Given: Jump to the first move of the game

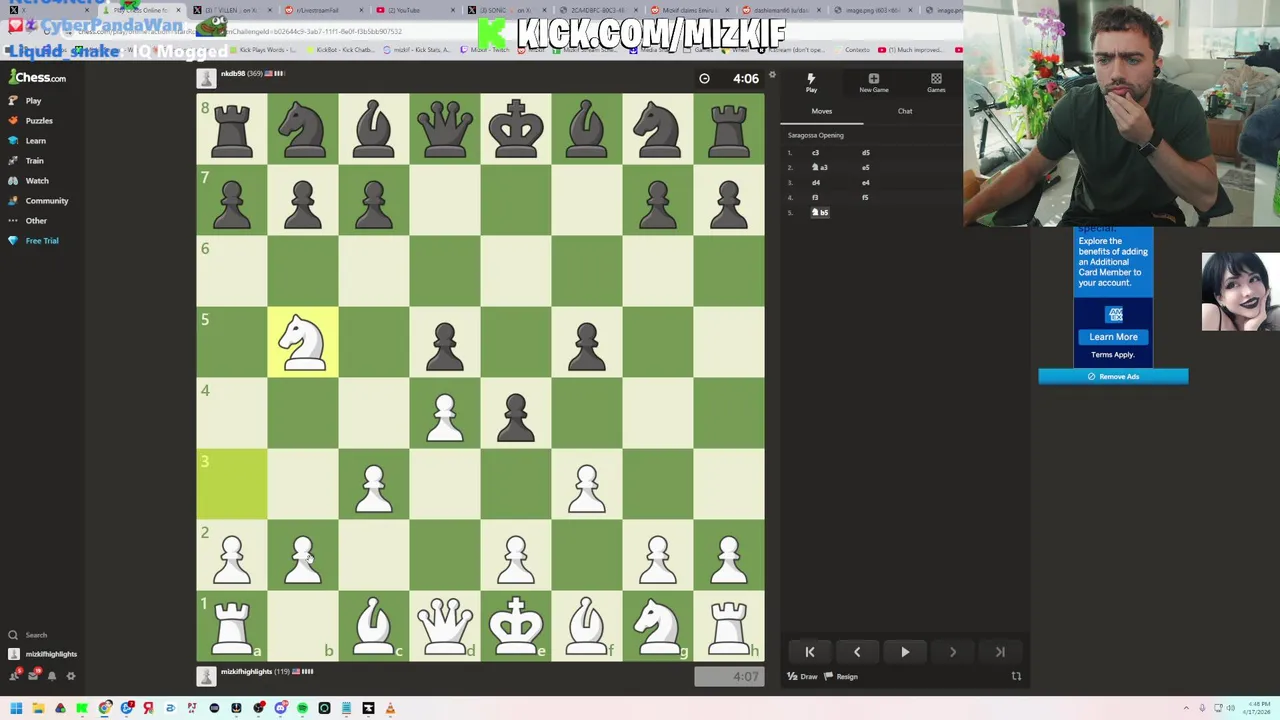Looking at the screenshot, I should (x=810, y=652).
